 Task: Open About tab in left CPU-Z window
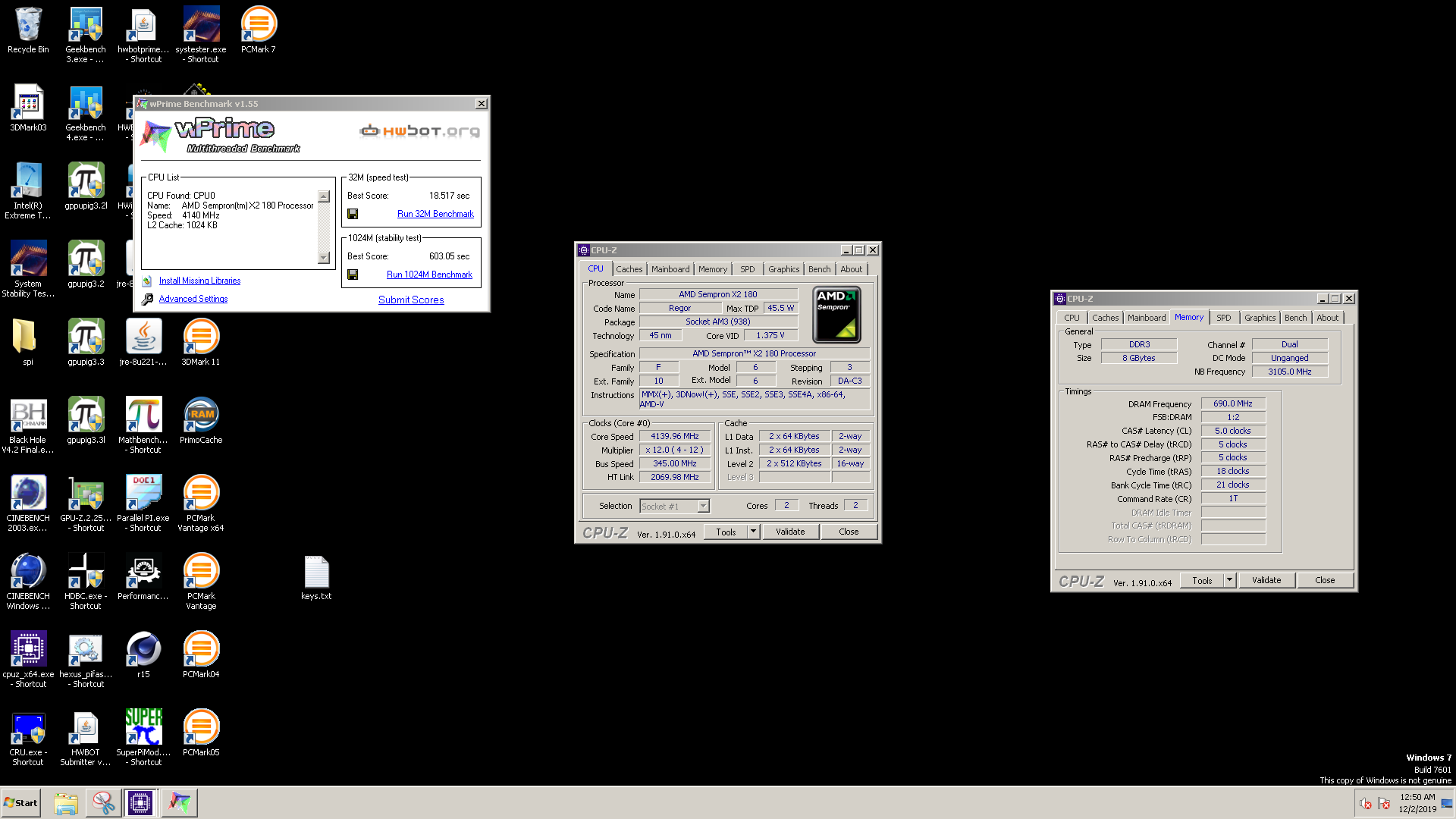851,269
